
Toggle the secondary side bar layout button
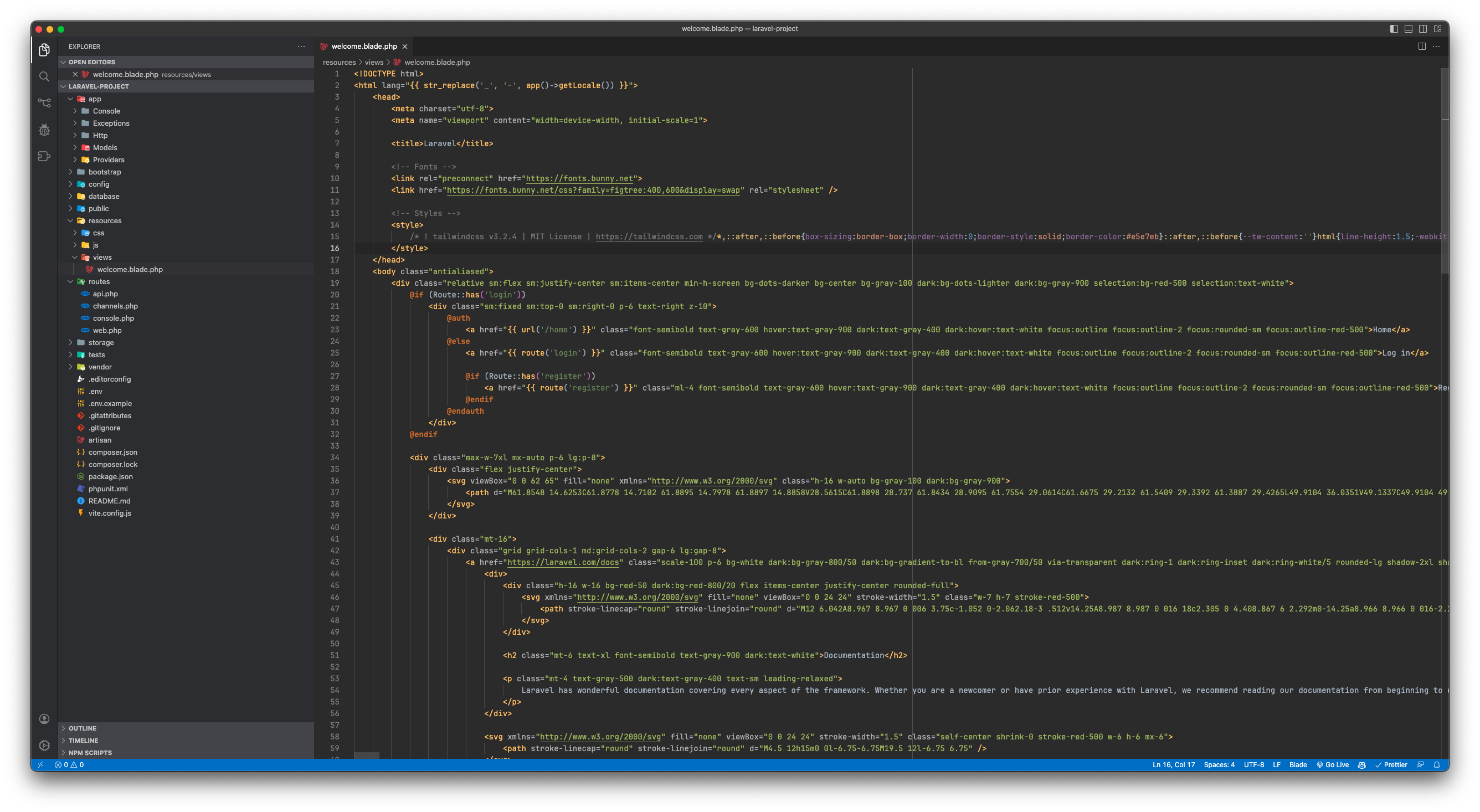pos(1423,29)
